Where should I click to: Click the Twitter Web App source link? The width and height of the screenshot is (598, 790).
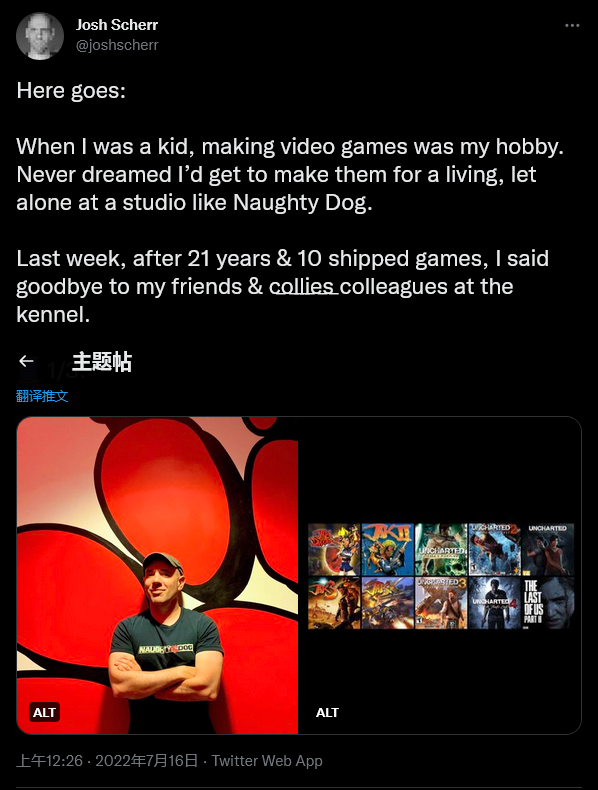click(267, 761)
